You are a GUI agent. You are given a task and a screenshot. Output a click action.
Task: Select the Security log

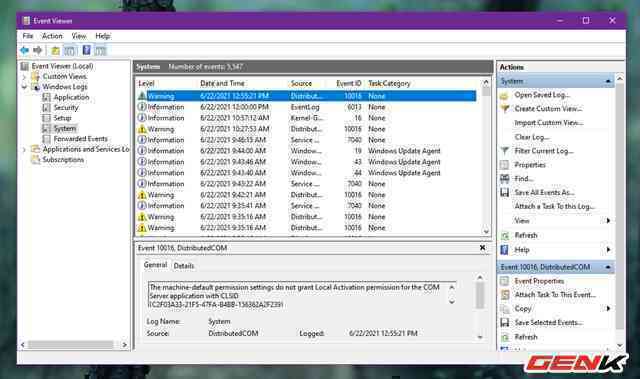[66, 108]
